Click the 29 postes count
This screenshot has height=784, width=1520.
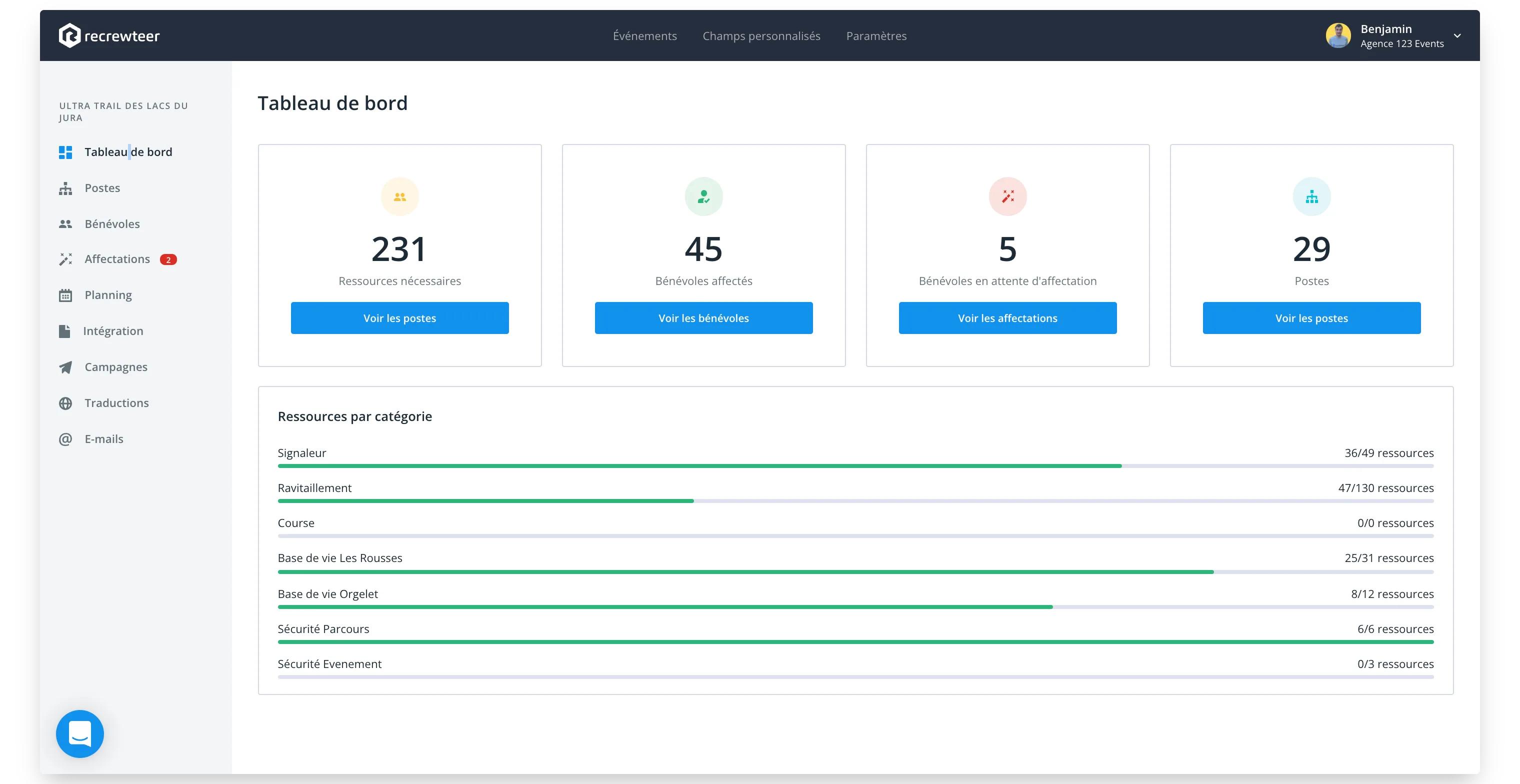coord(1311,249)
